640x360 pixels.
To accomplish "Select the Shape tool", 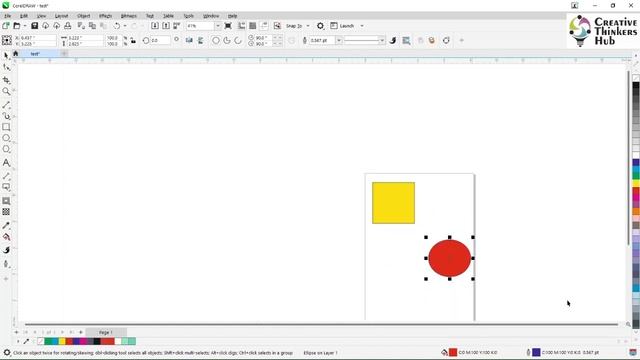I will coord(6,68).
